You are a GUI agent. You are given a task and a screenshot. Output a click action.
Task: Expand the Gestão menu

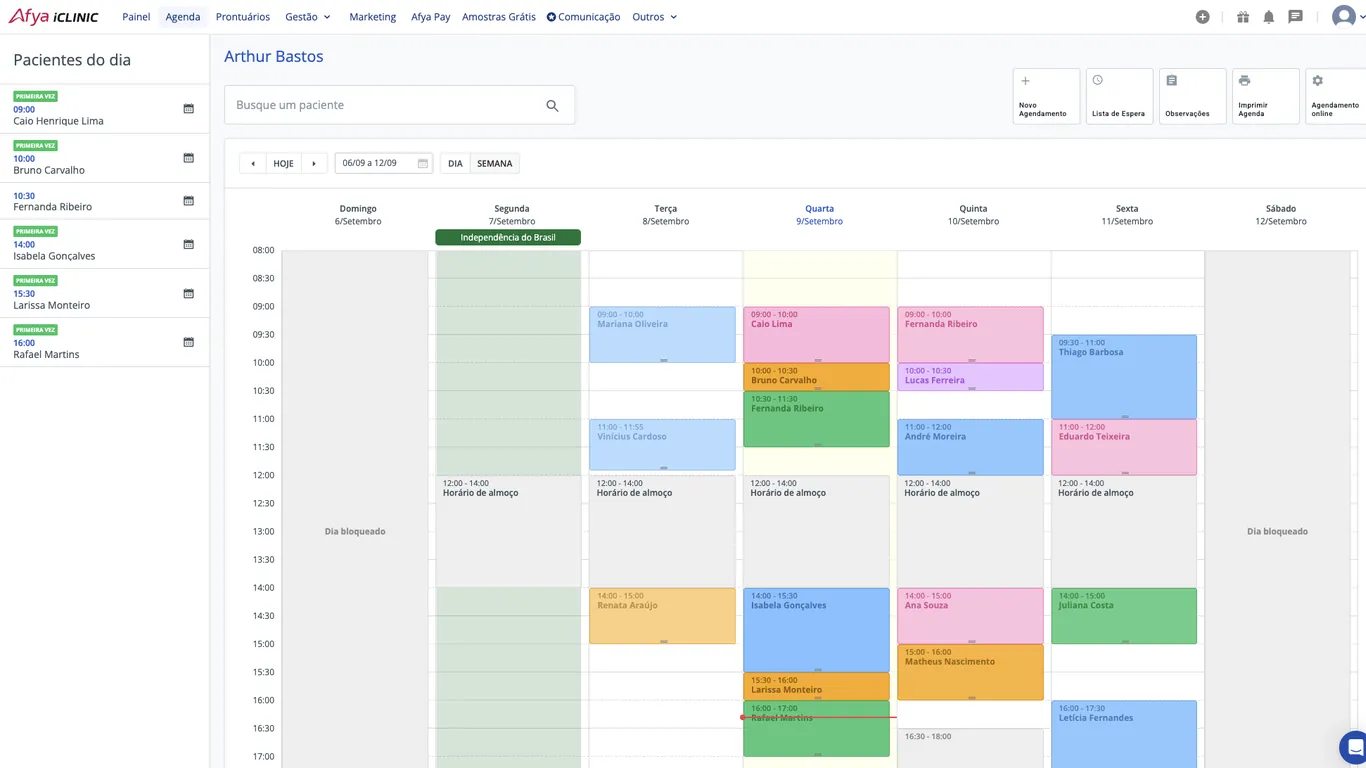[x=308, y=17]
